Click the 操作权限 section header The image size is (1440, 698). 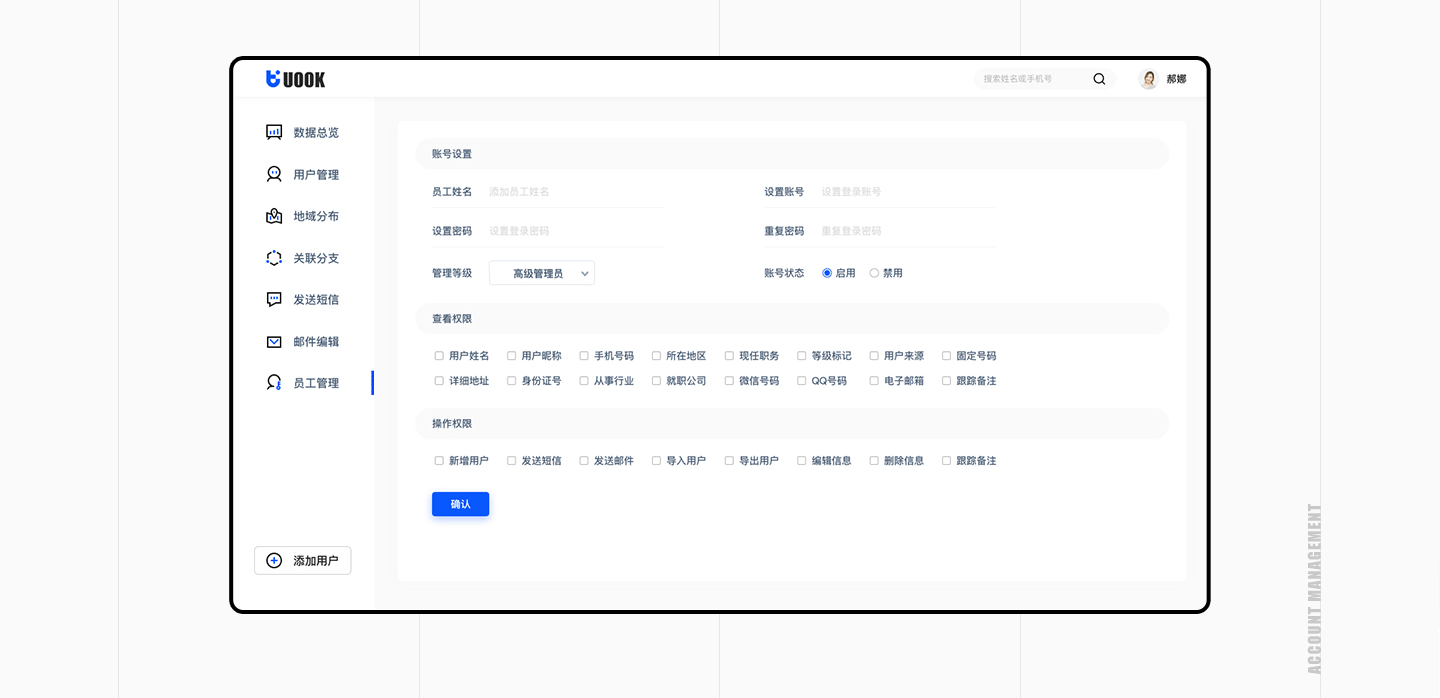click(450, 423)
